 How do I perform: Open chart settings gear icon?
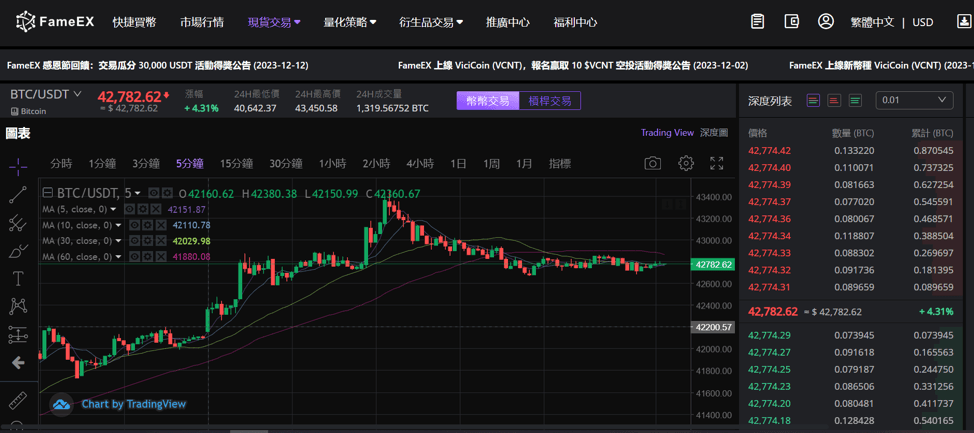685,163
